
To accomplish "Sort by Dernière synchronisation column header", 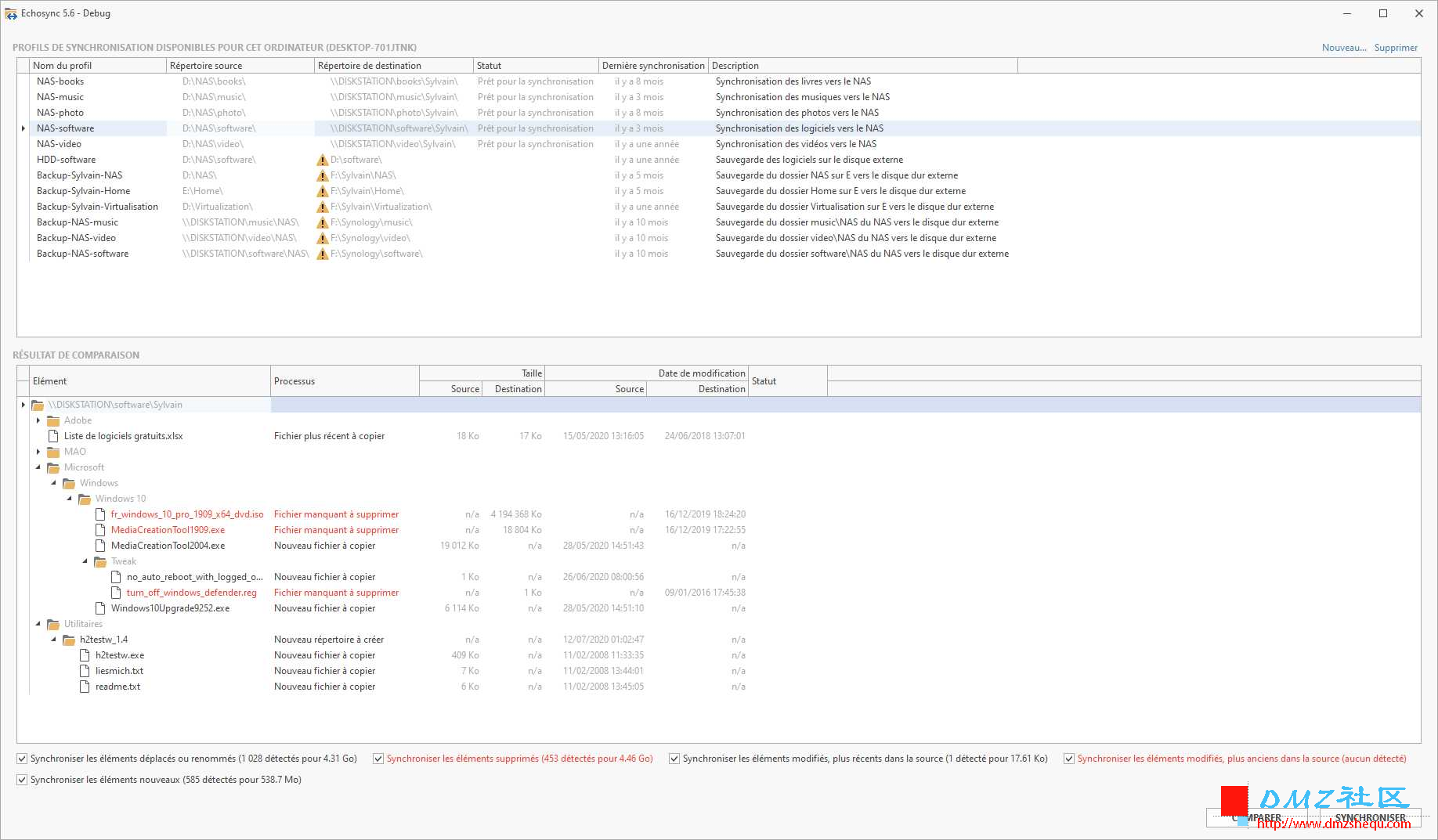I will pyautogui.click(x=653, y=66).
